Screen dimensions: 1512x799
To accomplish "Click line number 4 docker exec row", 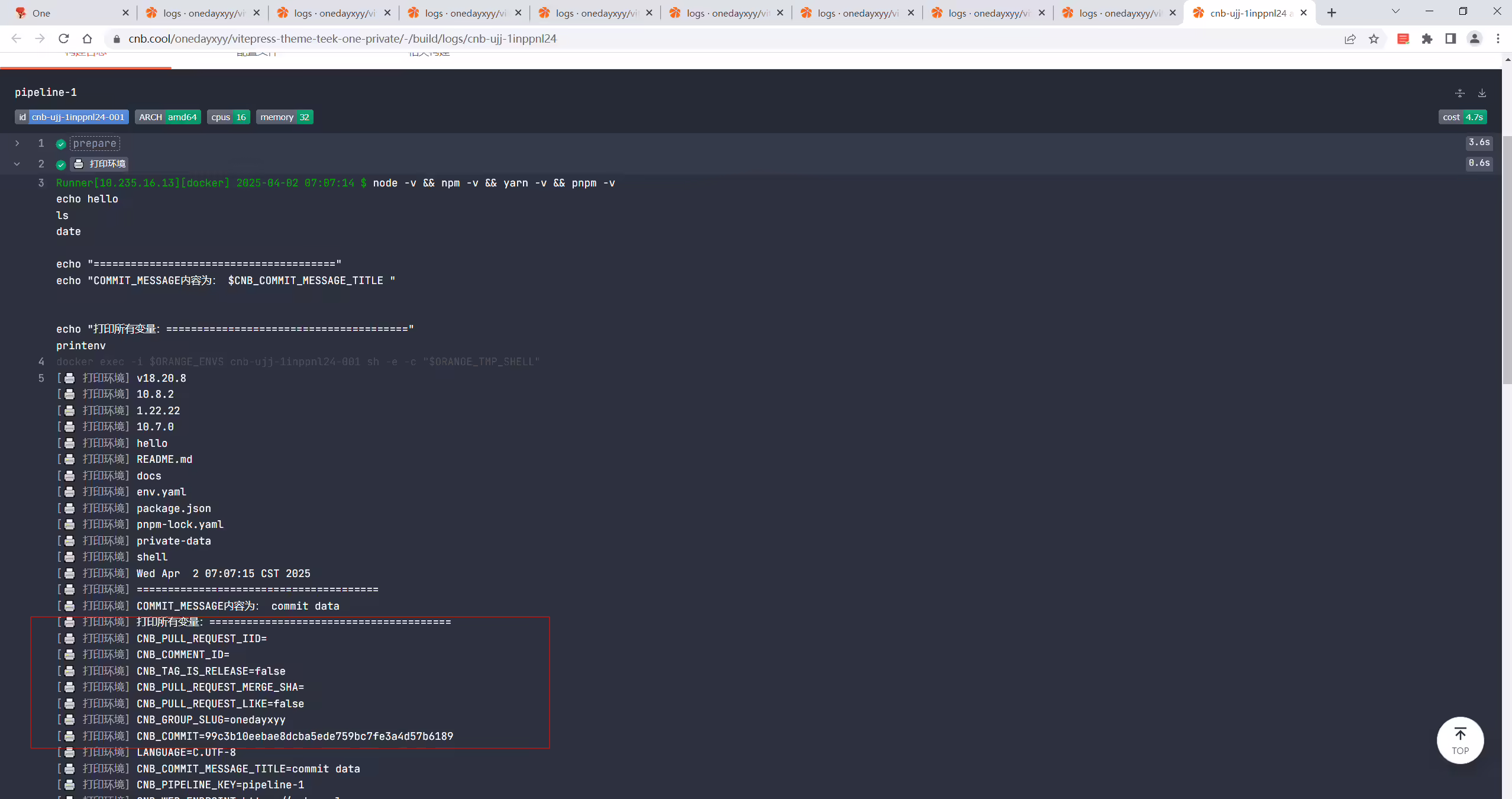I will coord(298,362).
